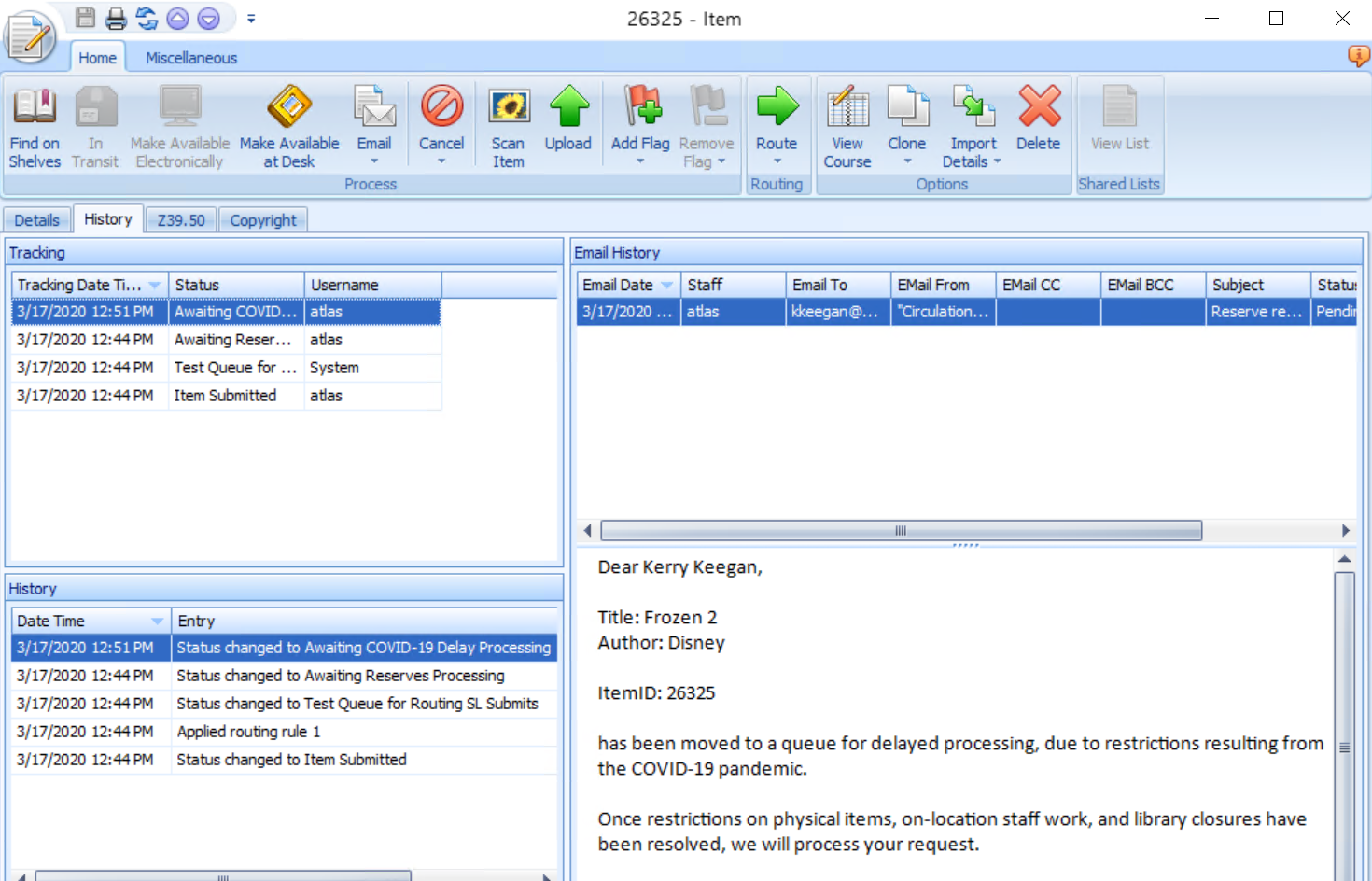1372x881 pixels.
Task: Click the red Delete icon
Action: (x=1039, y=107)
